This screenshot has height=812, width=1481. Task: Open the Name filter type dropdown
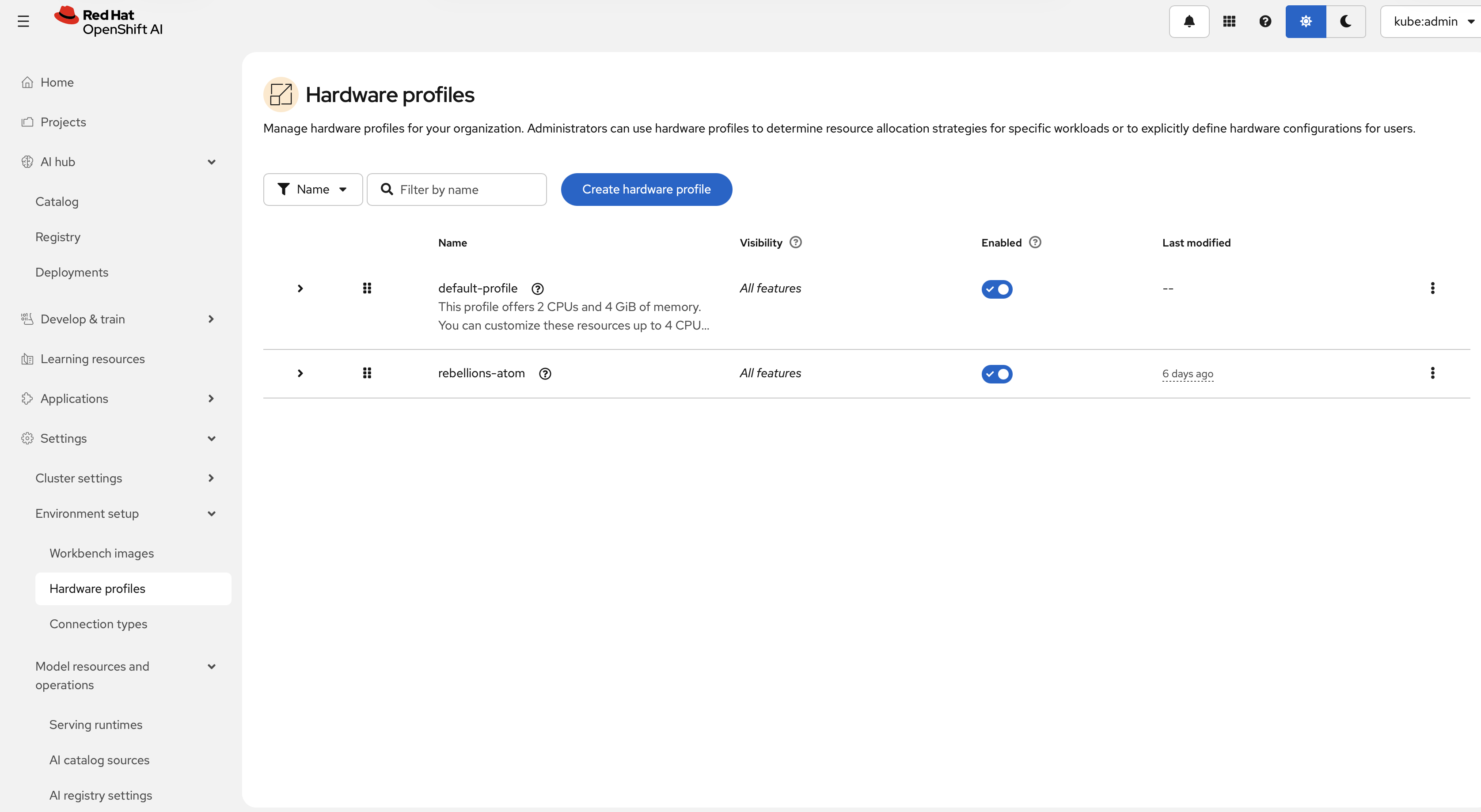pos(313,189)
